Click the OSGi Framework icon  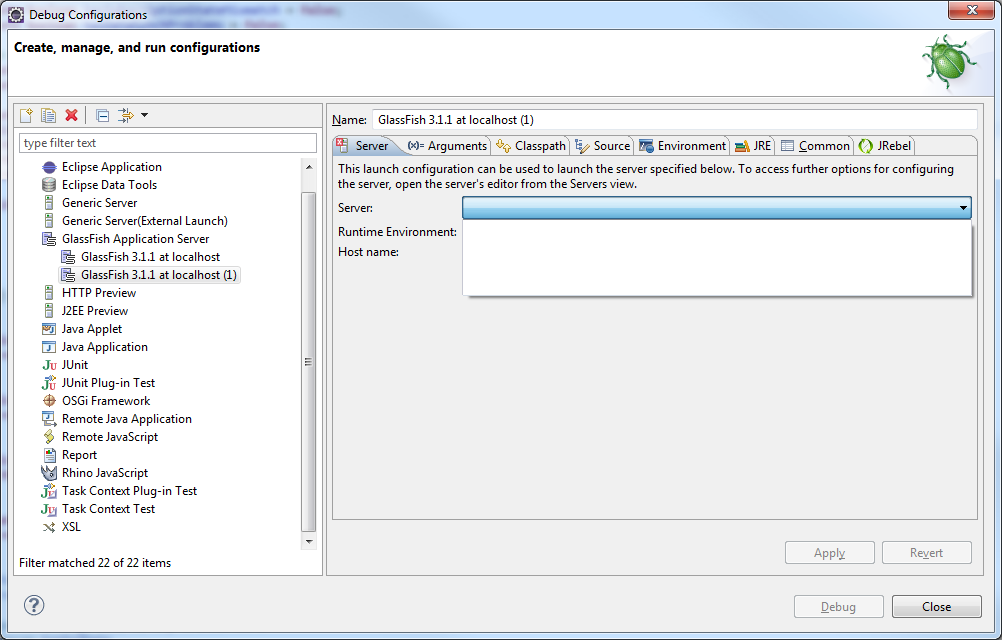pos(49,401)
